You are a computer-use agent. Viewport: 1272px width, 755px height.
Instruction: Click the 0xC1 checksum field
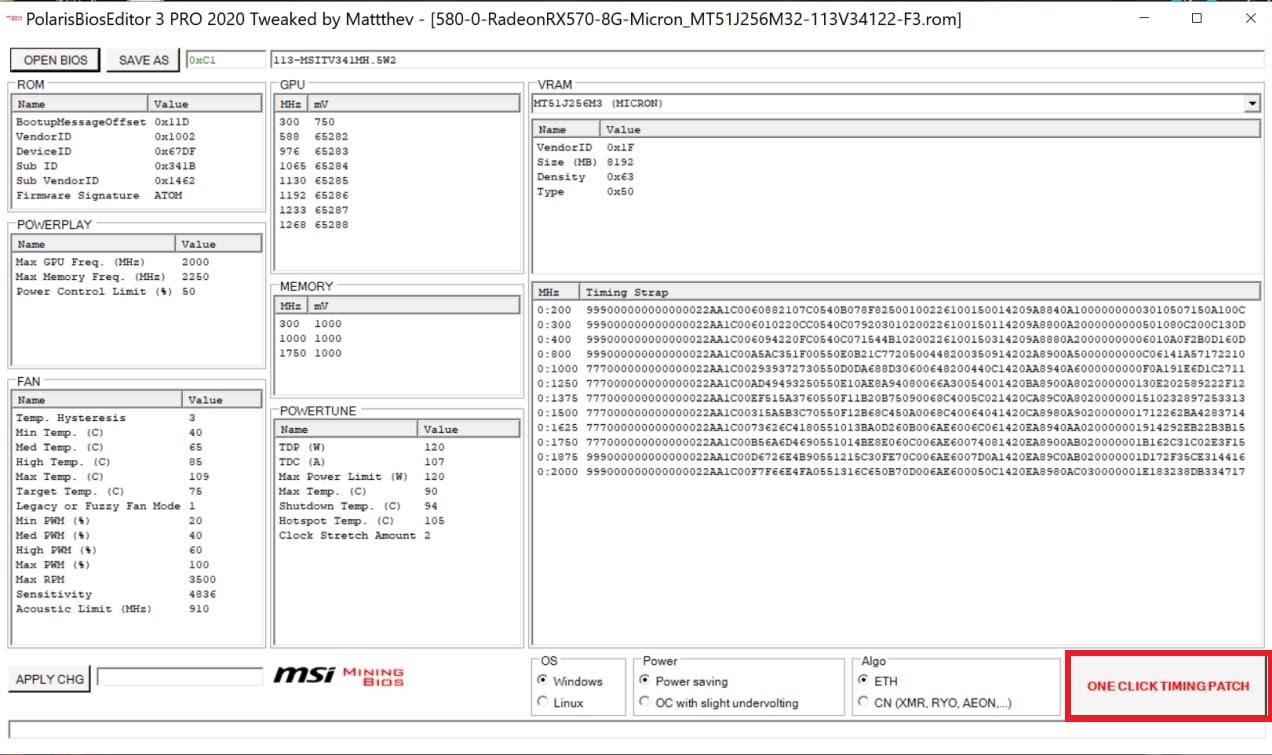[x=225, y=60]
